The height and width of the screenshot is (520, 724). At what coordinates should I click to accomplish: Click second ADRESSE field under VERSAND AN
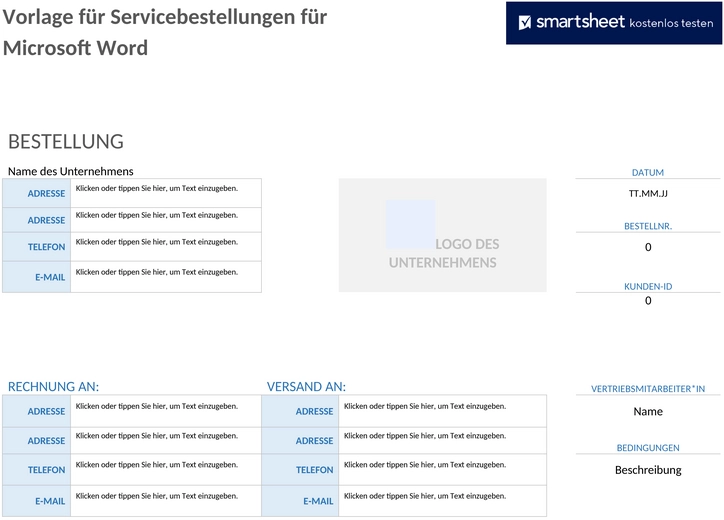(x=442, y=441)
